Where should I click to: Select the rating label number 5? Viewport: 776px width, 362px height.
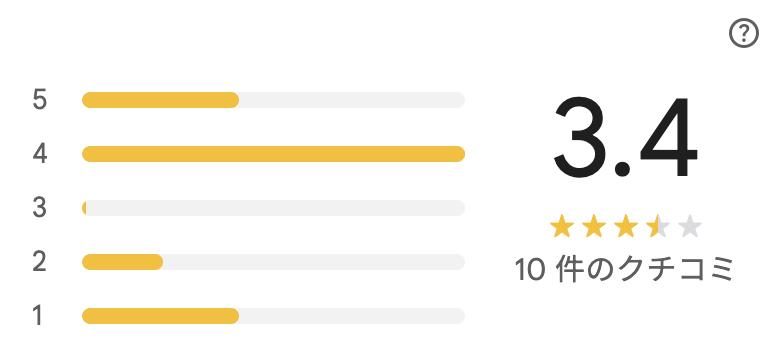40,100
